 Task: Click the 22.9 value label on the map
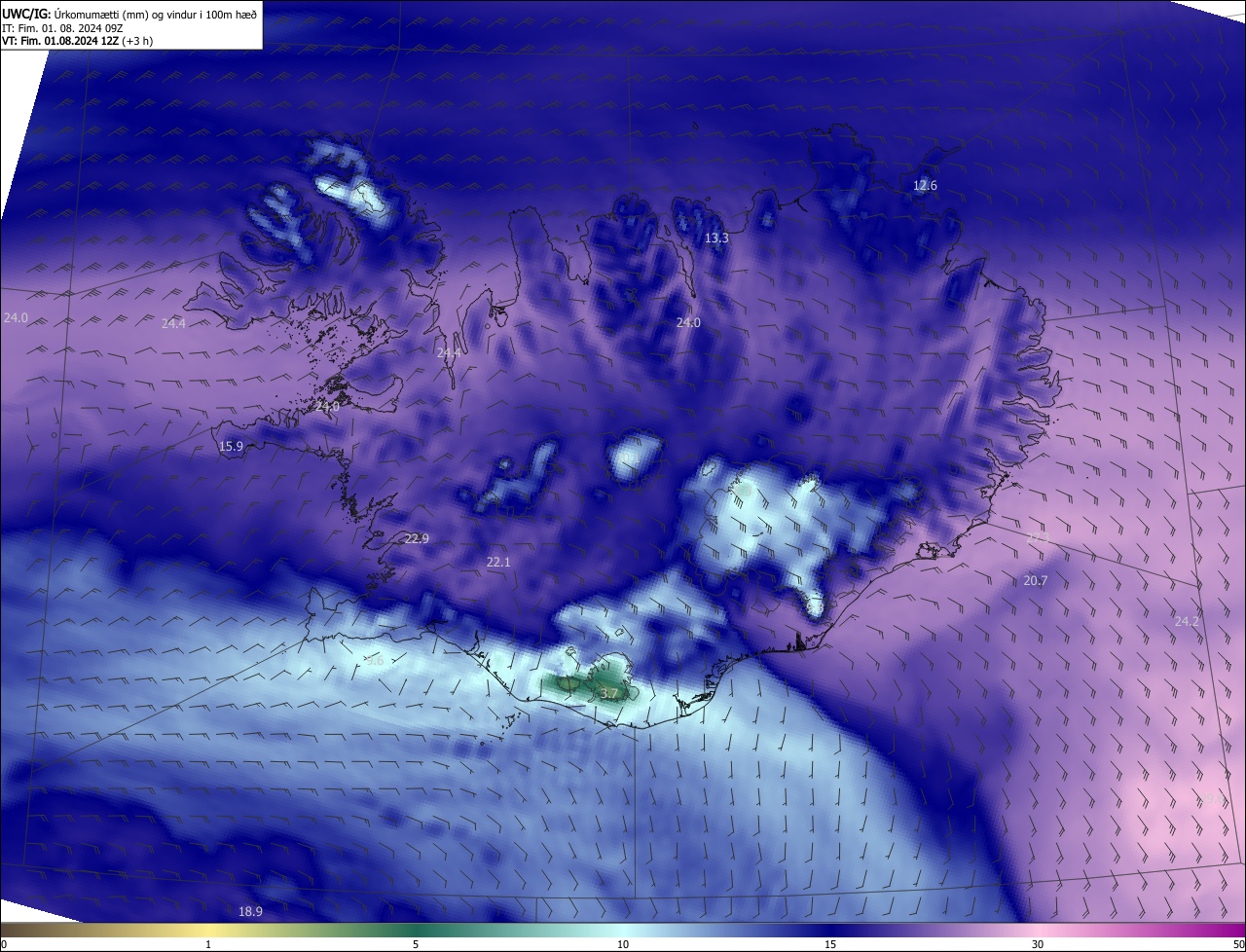(x=417, y=539)
